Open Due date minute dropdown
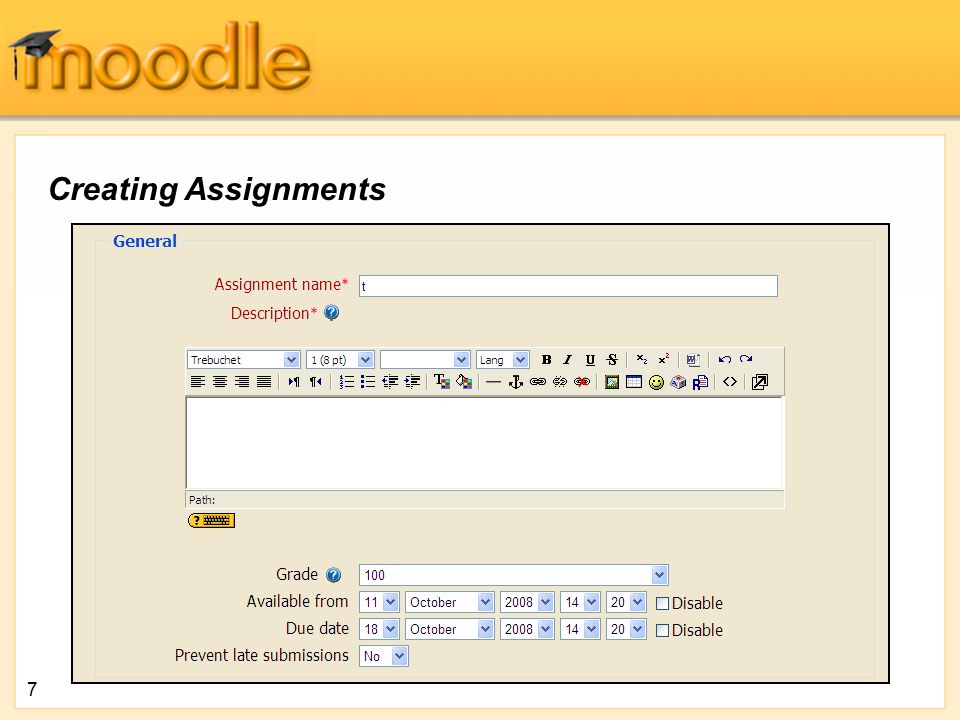The image size is (960, 720). pos(626,629)
